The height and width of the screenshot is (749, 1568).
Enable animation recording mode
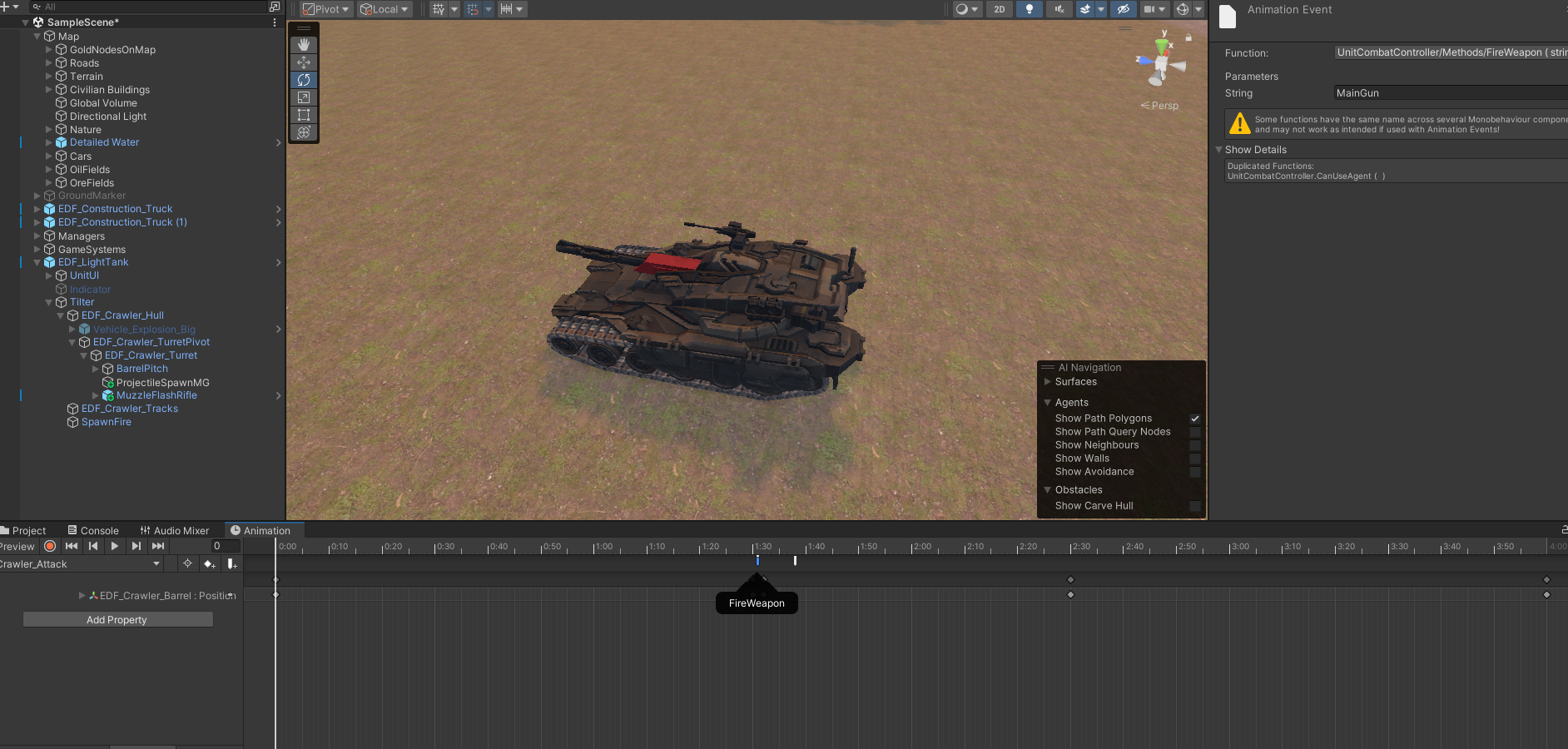pos(50,546)
